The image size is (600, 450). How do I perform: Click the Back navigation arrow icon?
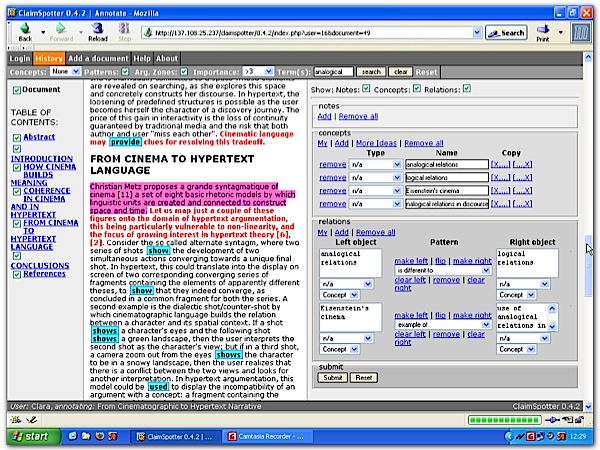click(x=25, y=29)
